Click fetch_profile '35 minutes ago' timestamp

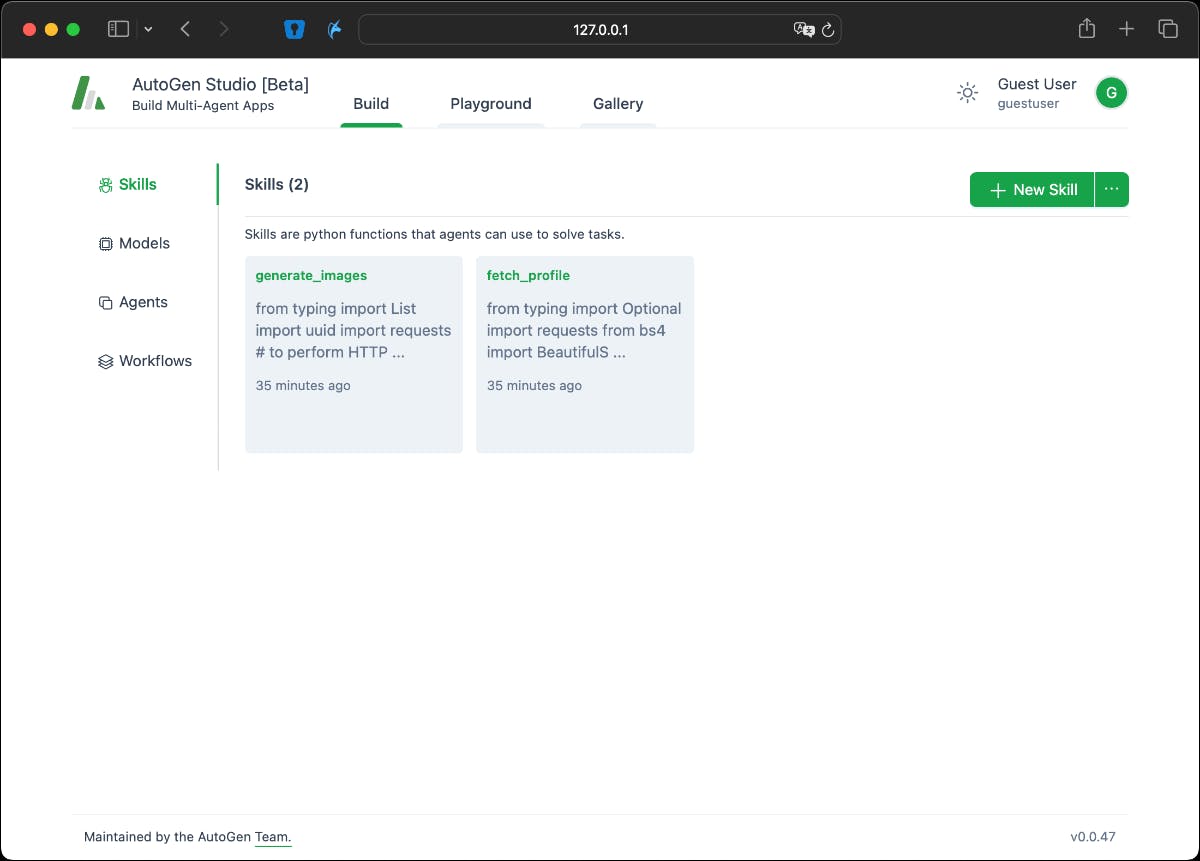click(534, 386)
